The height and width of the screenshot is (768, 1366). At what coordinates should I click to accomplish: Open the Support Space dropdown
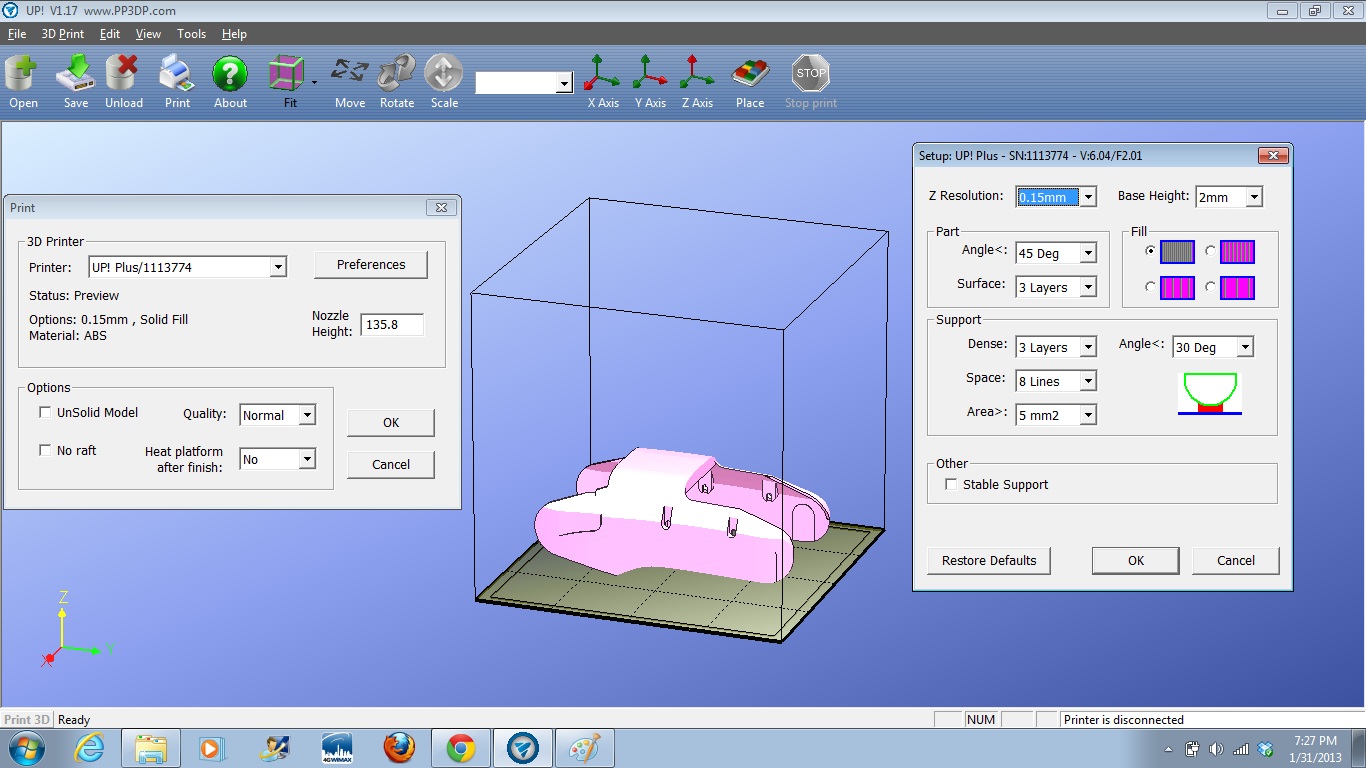pyautogui.click(x=1088, y=381)
